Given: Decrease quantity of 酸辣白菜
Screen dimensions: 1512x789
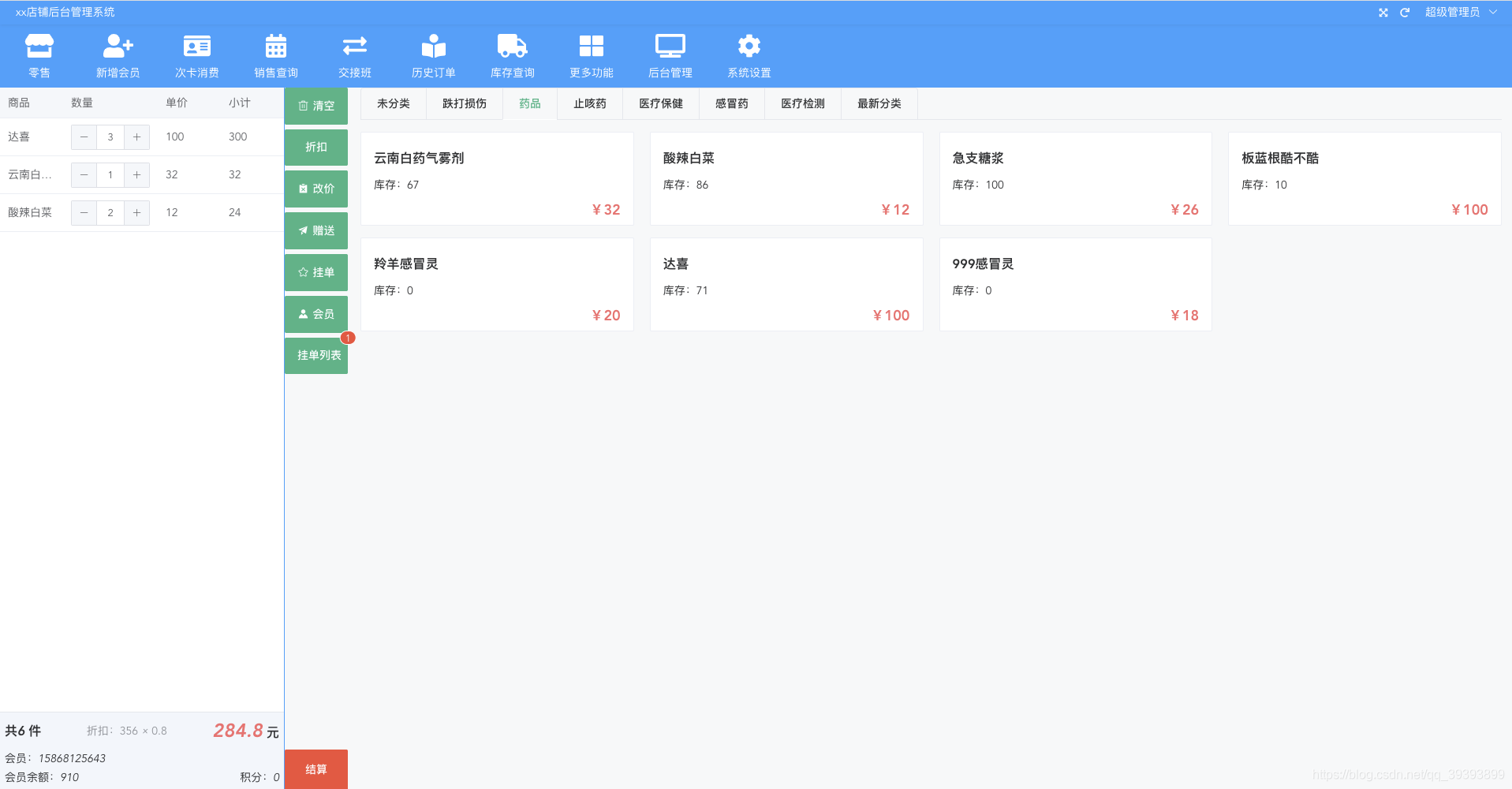Looking at the screenshot, I should point(84,212).
